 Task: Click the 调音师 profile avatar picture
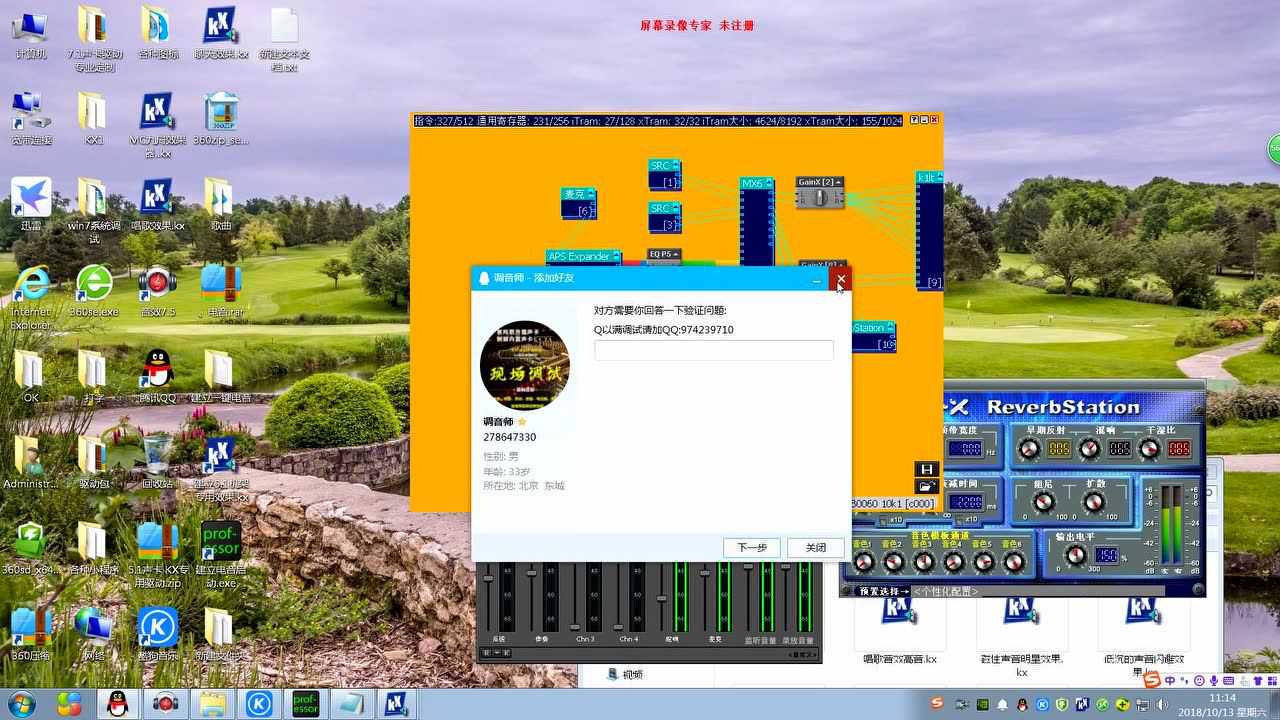click(525, 366)
